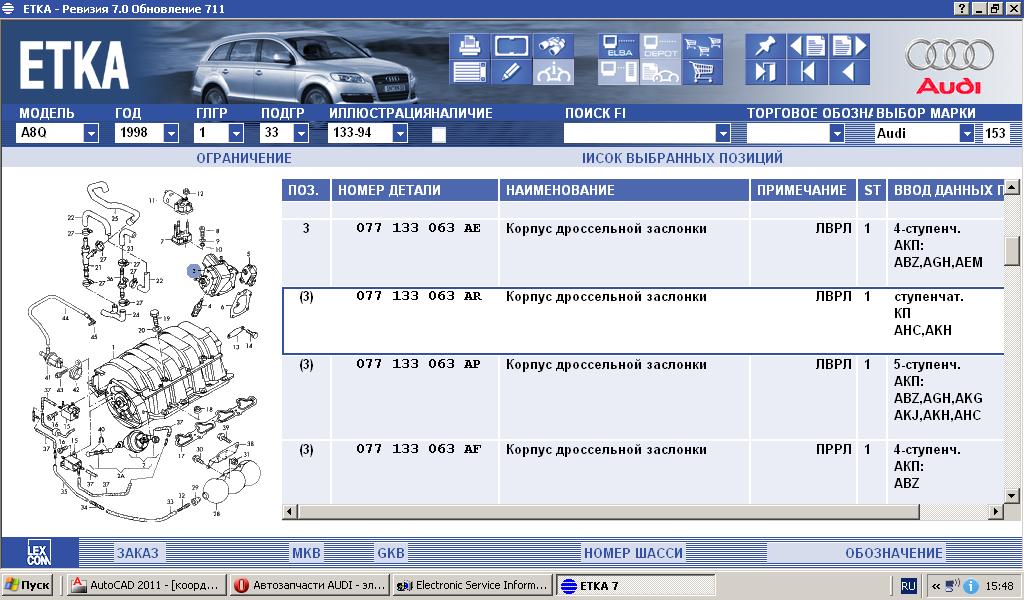Go to next page document icon
Image resolution: width=1024 pixels, height=600 pixels.
pos(848,46)
